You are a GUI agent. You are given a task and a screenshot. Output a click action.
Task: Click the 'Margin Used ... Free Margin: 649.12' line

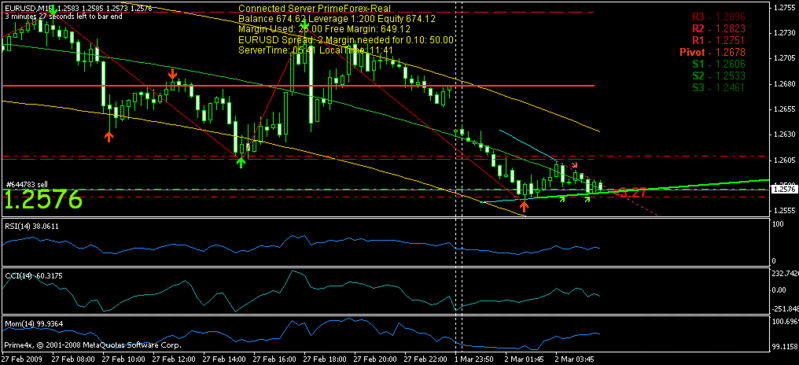[x=324, y=29]
